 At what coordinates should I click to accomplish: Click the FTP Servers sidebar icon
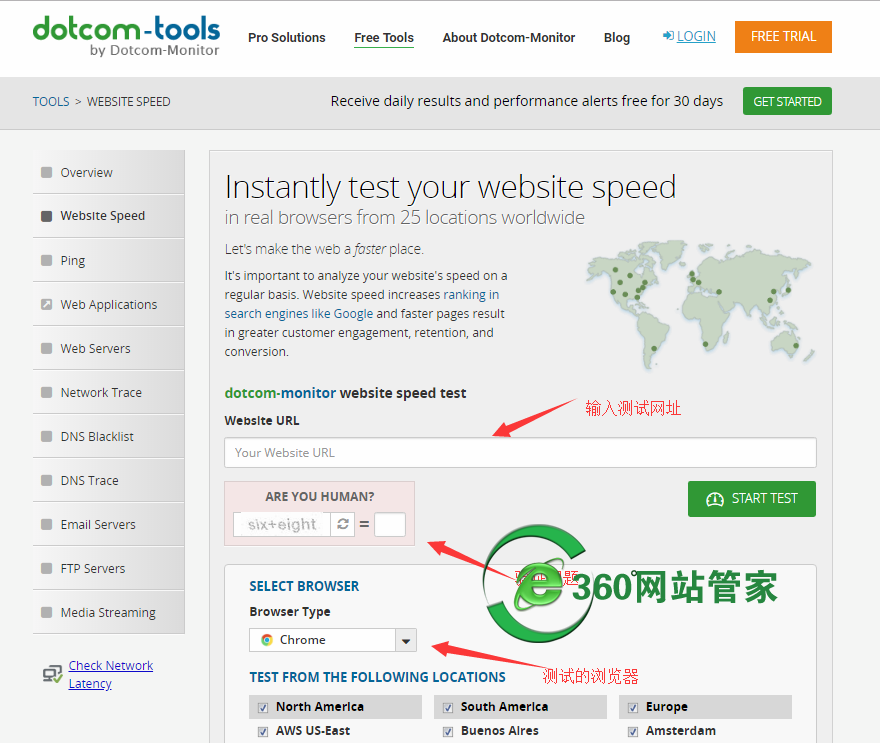[47, 568]
